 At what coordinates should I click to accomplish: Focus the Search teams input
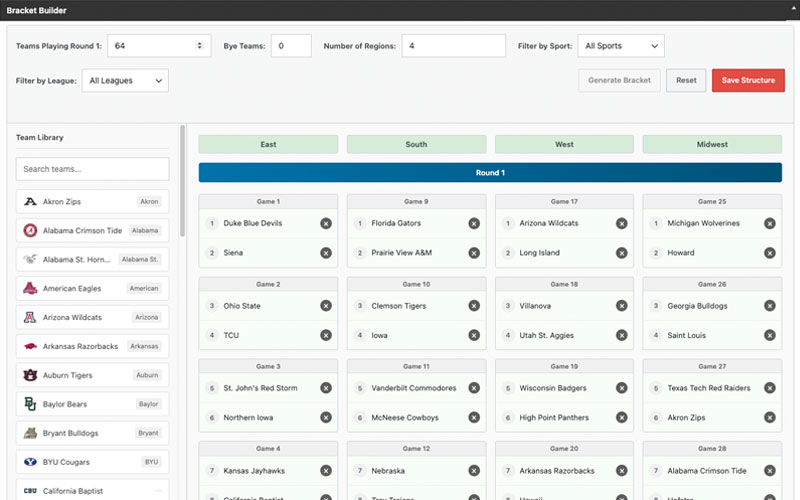point(92,169)
